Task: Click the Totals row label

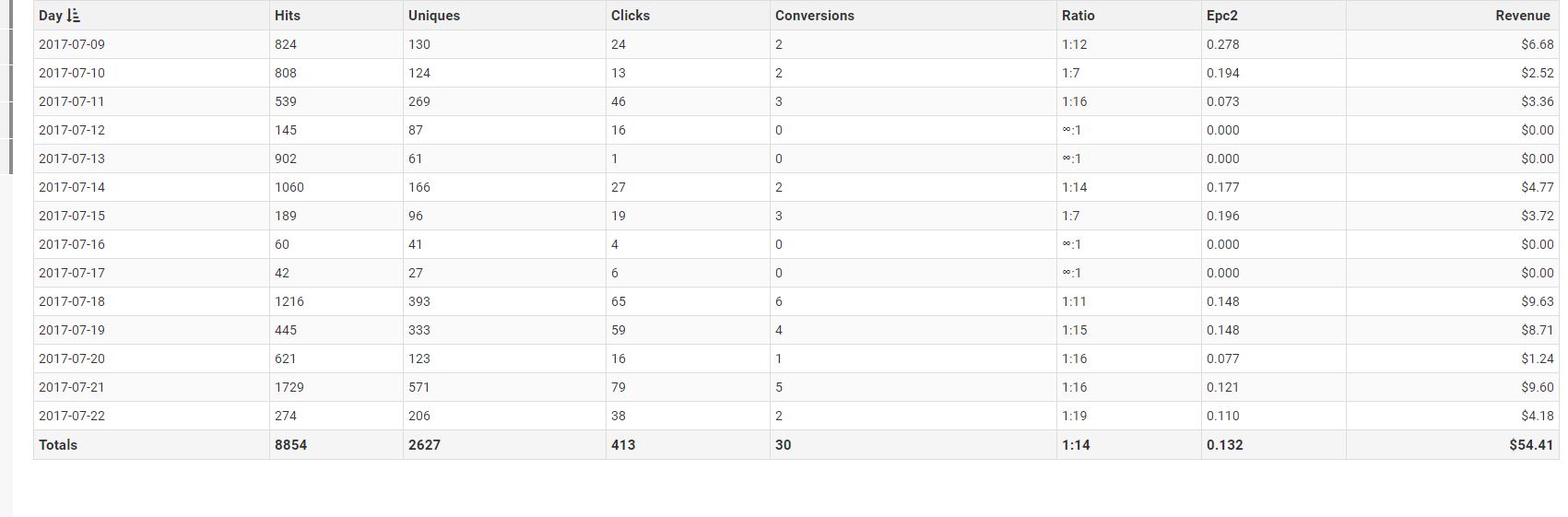Action: point(58,444)
